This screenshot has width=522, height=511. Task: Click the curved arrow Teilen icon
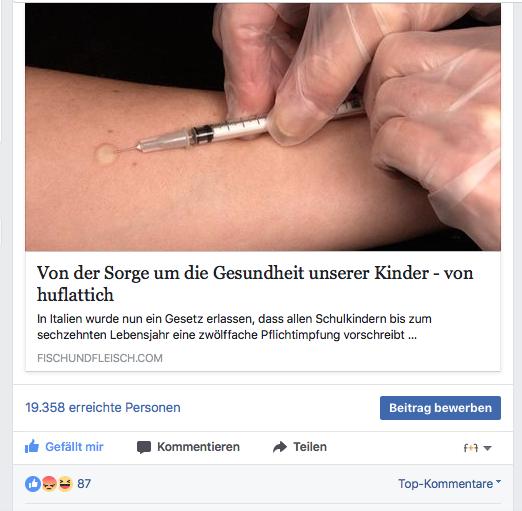[x=280, y=447]
